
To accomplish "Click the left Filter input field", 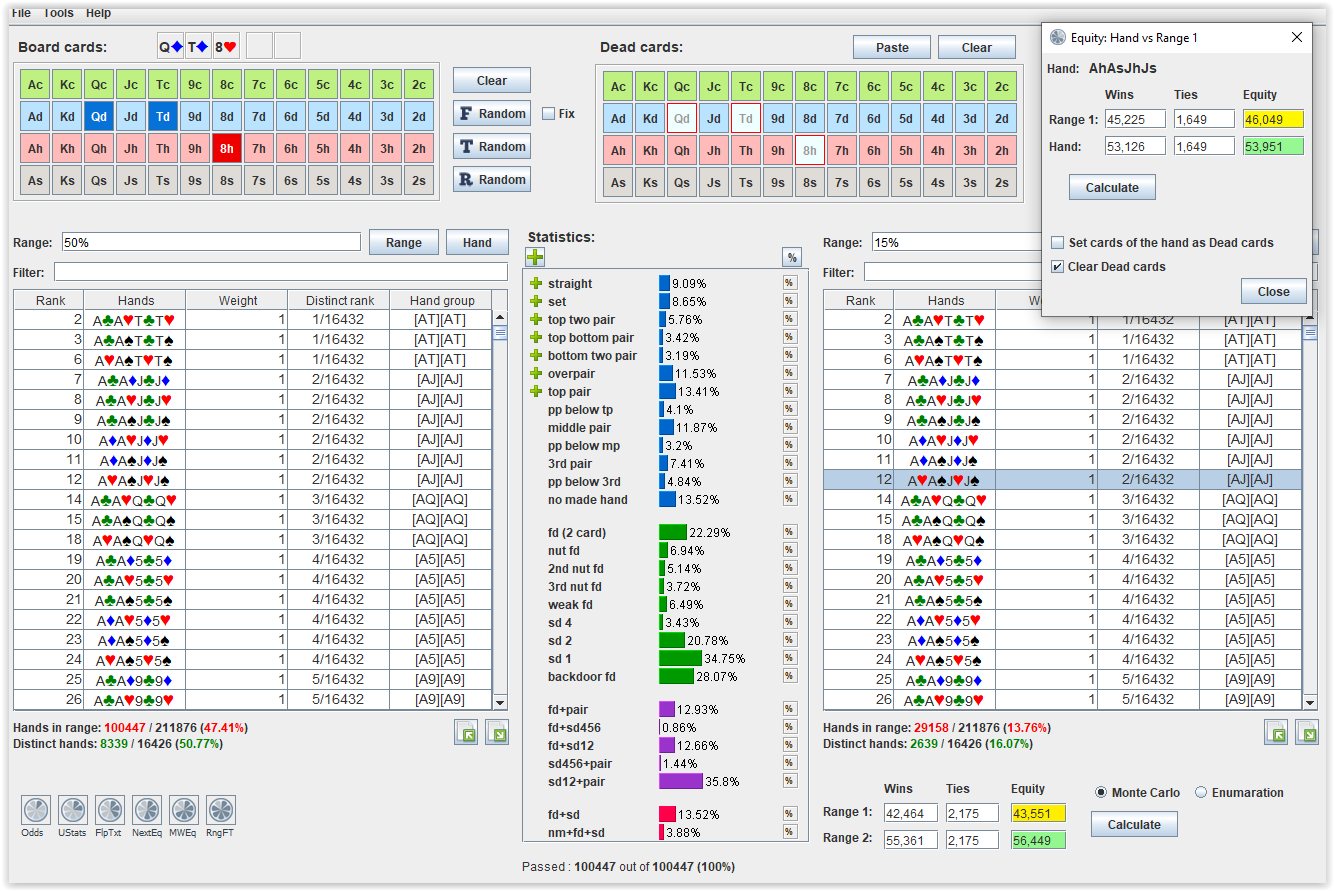I will point(281,272).
